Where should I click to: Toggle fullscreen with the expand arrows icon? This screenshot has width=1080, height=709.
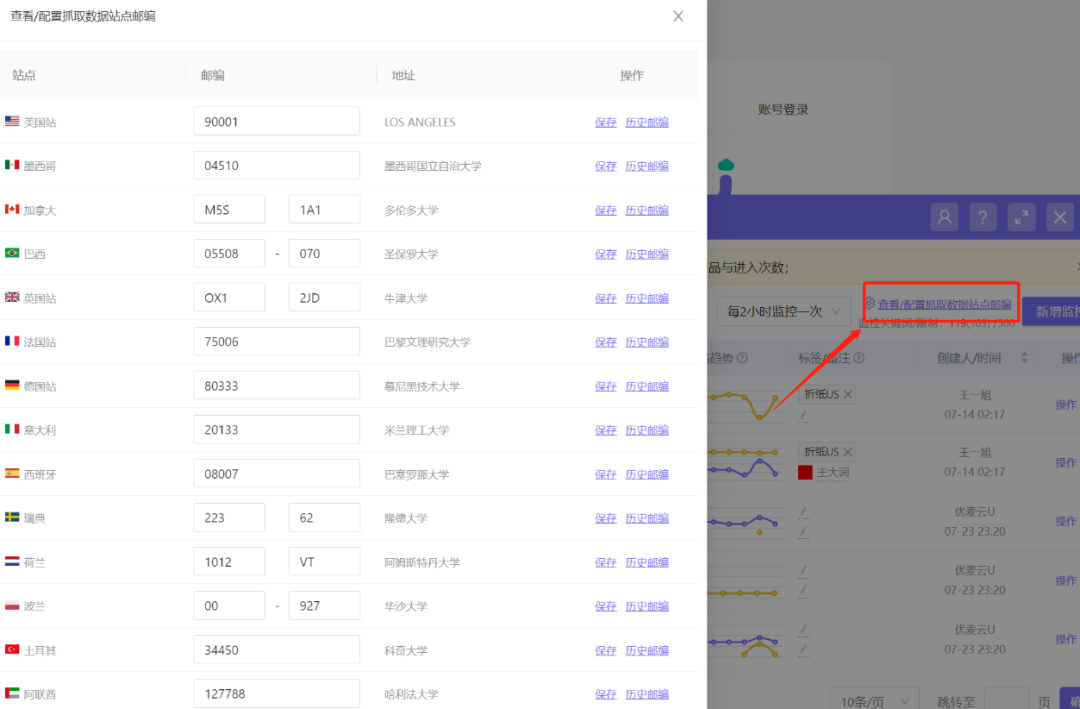pyautogui.click(x=1021, y=217)
